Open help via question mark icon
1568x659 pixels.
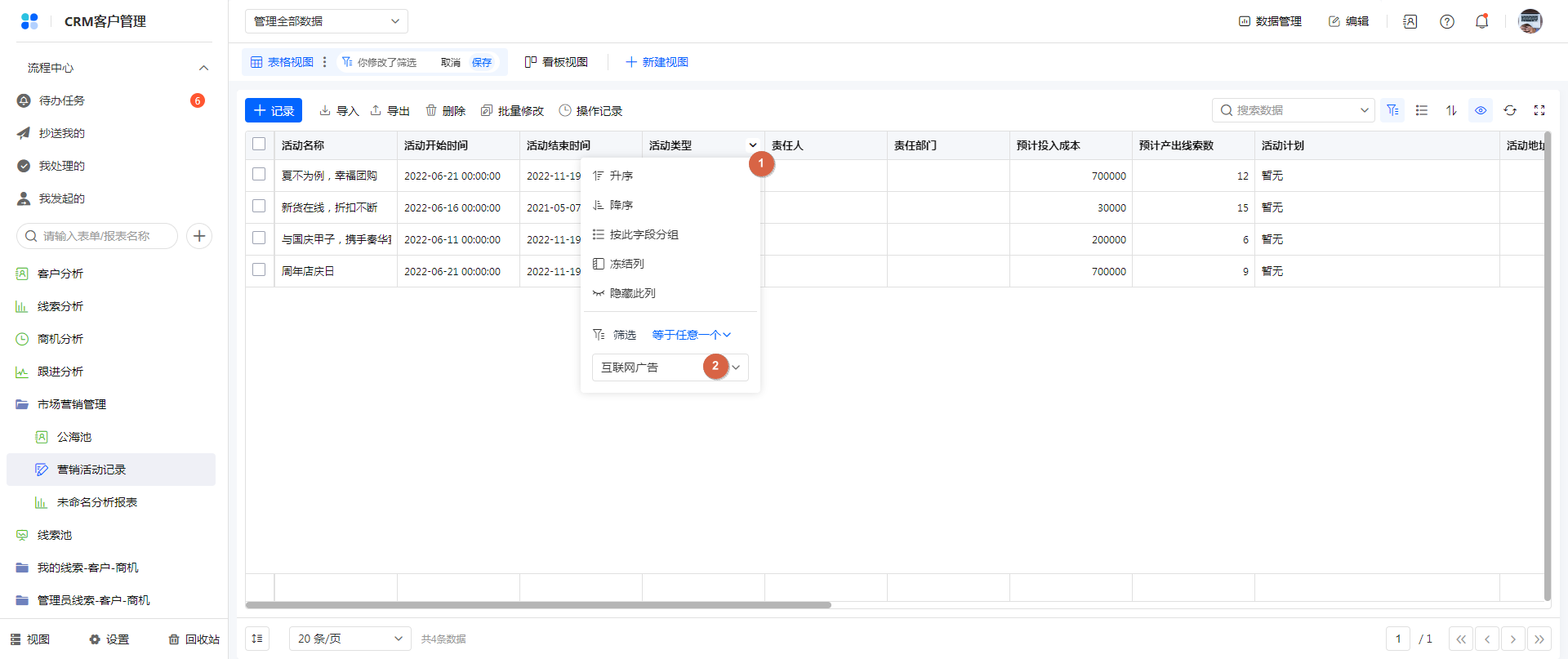[x=1446, y=21]
